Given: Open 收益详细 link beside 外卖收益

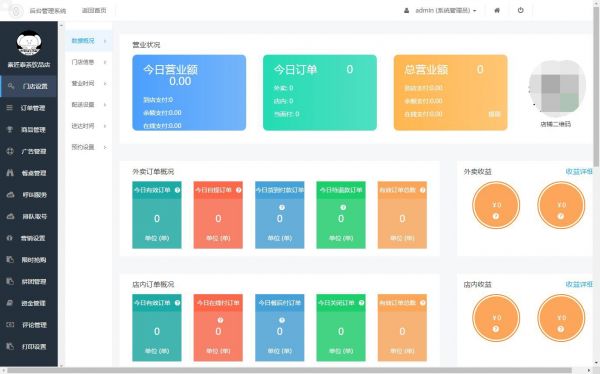Looking at the screenshot, I should coord(579,171).
